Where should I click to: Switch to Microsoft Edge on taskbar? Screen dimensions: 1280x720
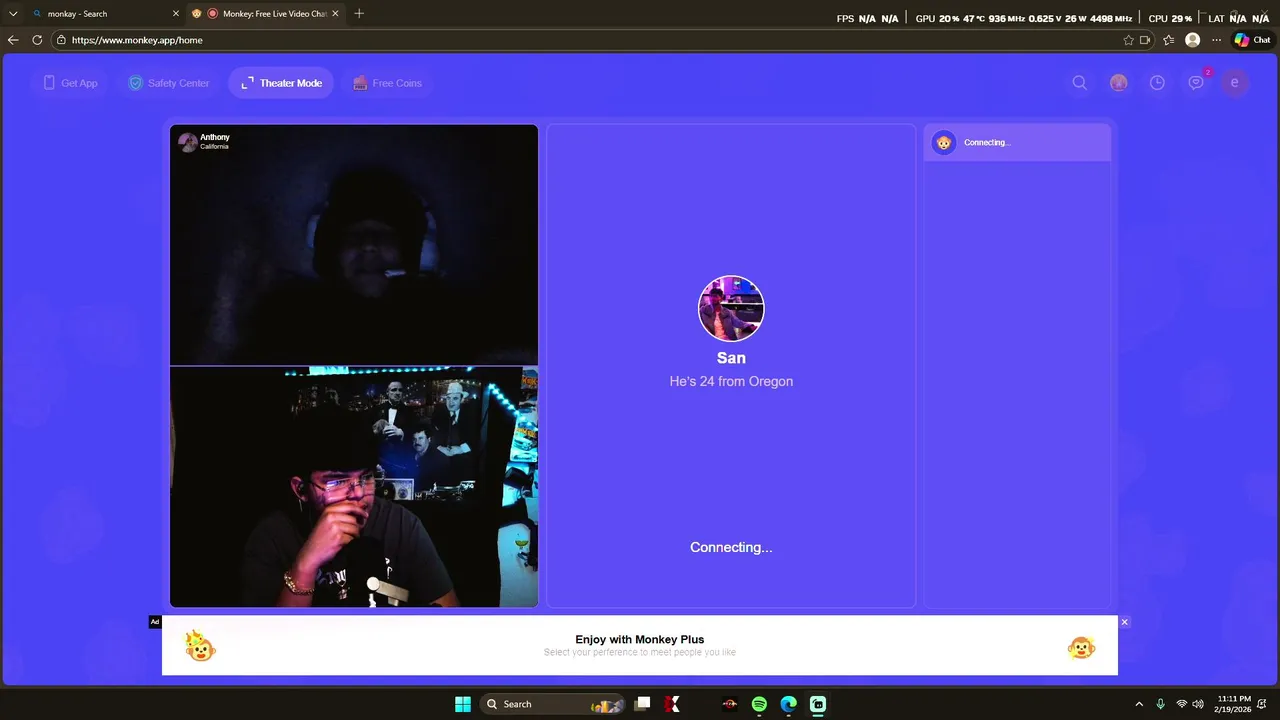pos(788,704)
